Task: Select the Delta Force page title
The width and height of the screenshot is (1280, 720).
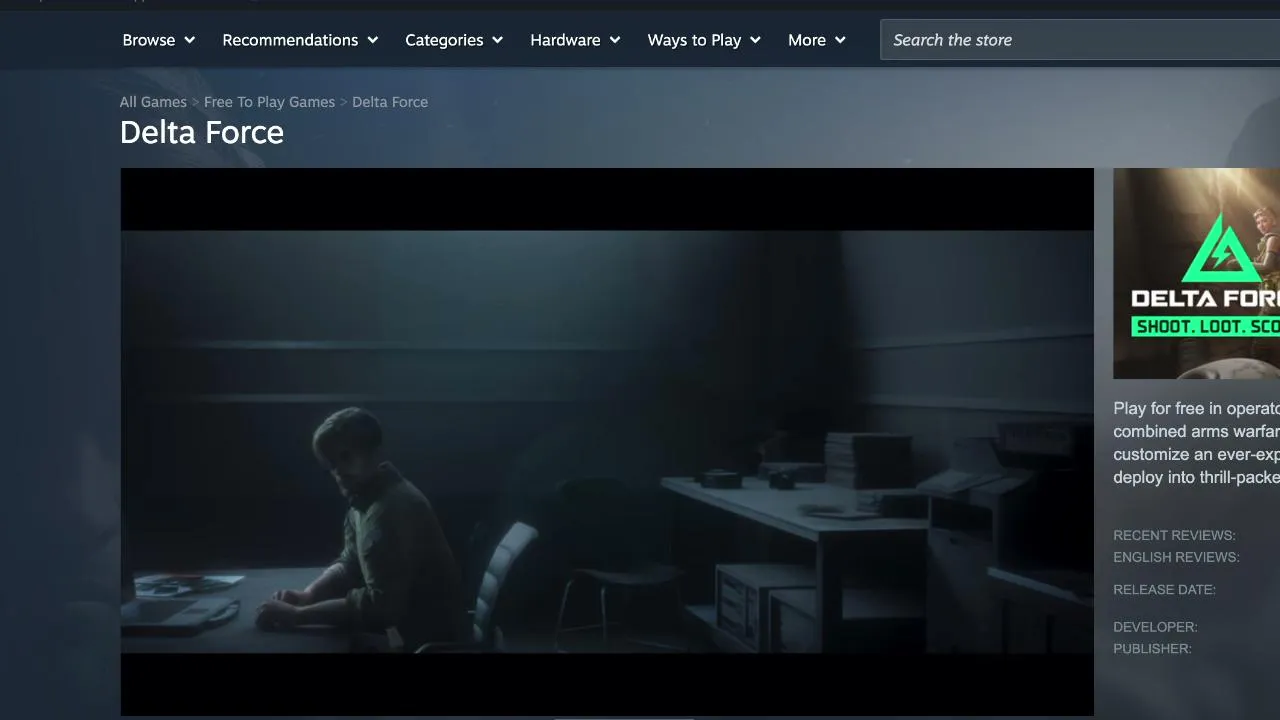Action: coord(202,132)
